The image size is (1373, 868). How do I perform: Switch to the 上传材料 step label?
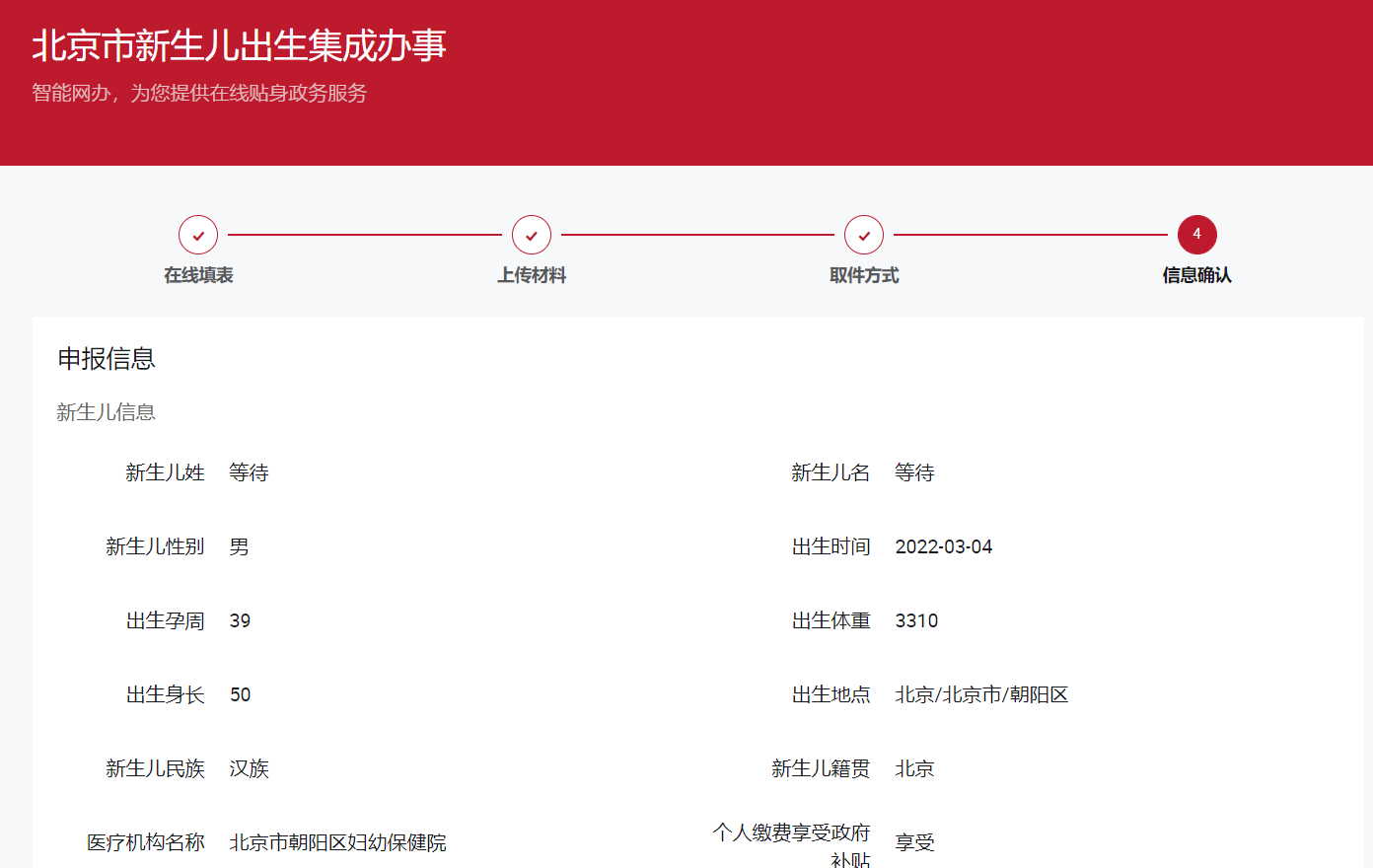pyautogui.click(x=532, y=275)
